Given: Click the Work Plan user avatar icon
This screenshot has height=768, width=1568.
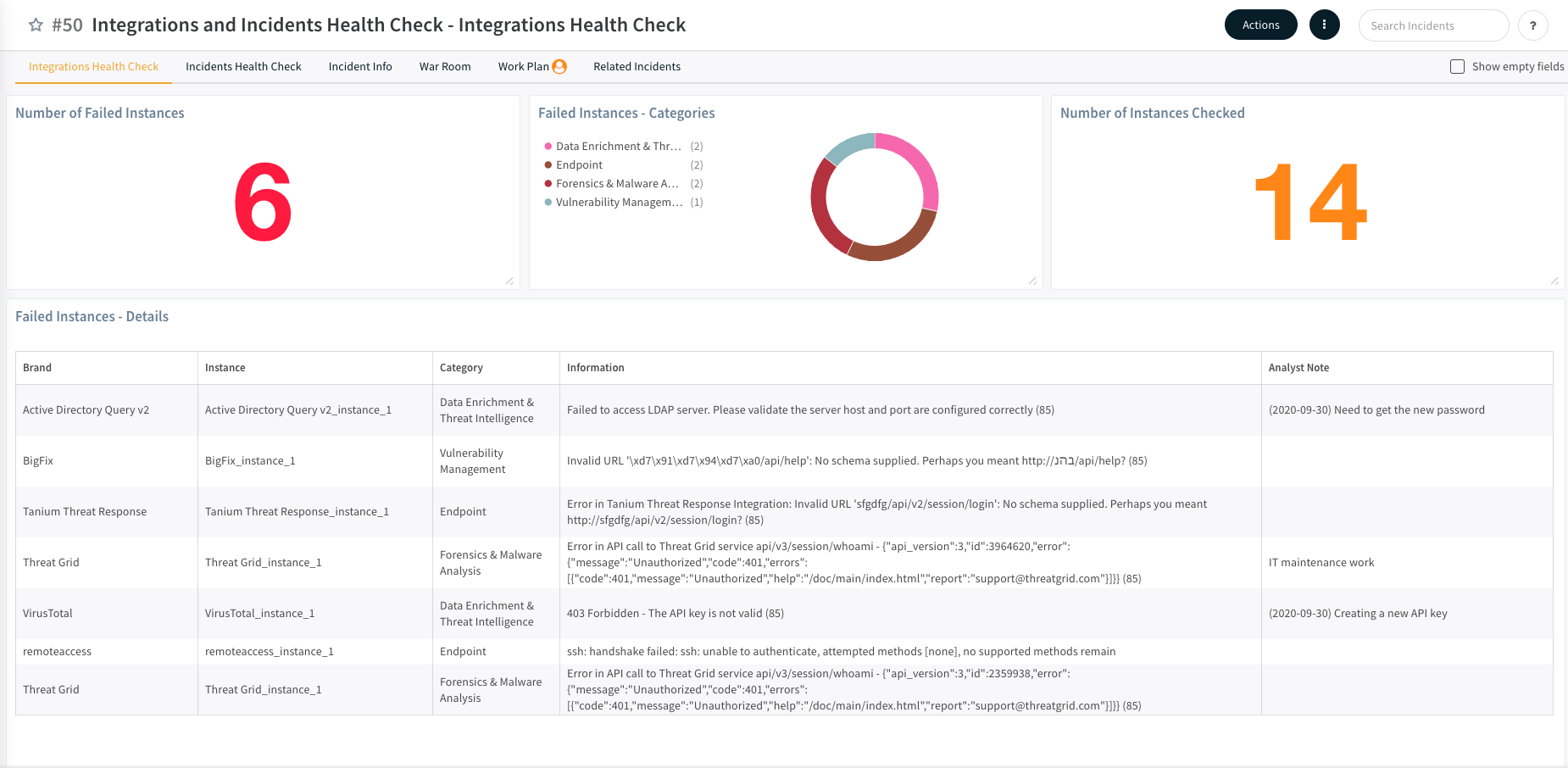Looking at the screenshot, I should click(559, 66).
